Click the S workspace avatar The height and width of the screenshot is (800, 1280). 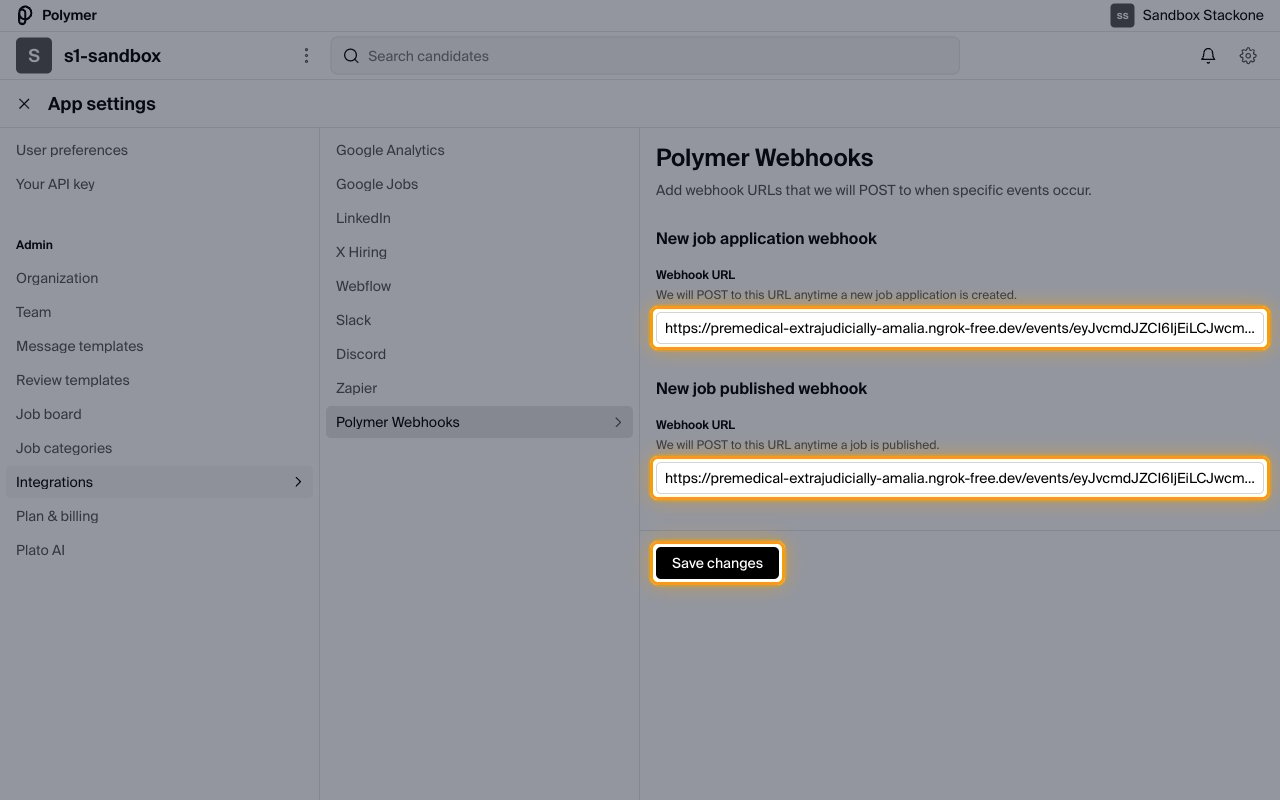[34, 56]
